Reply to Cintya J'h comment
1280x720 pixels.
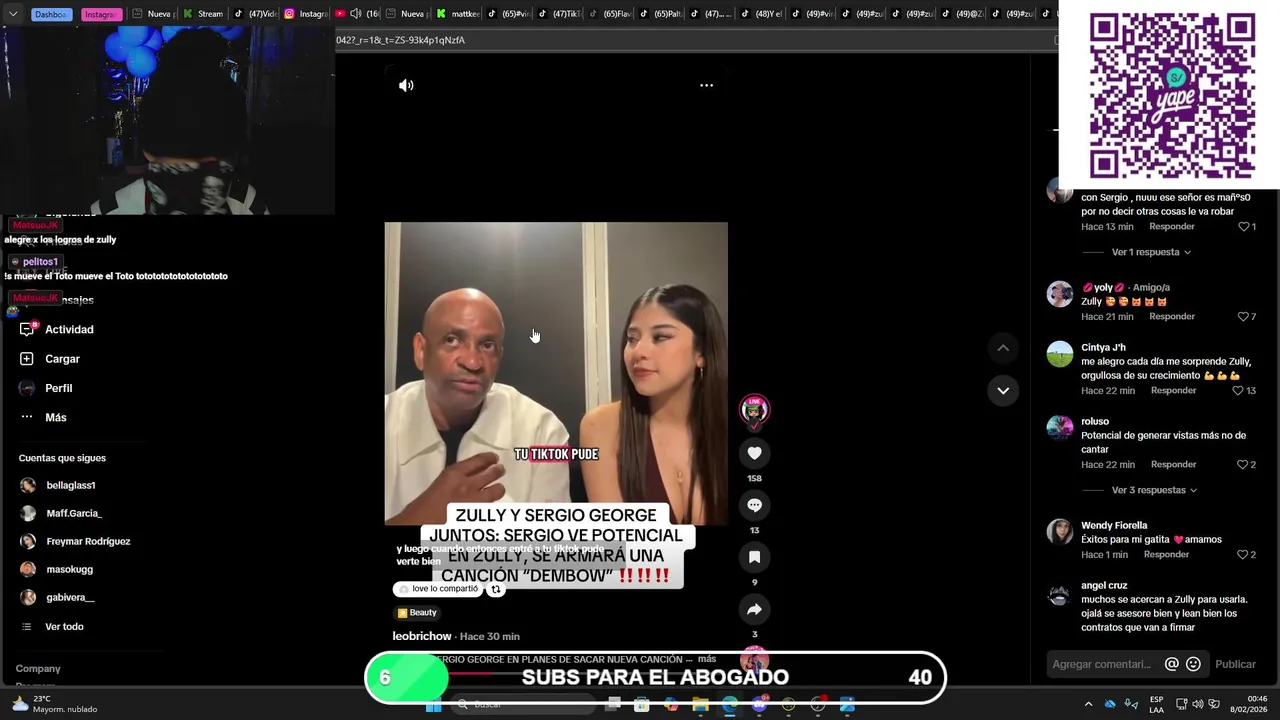(x=1173, y=391)
